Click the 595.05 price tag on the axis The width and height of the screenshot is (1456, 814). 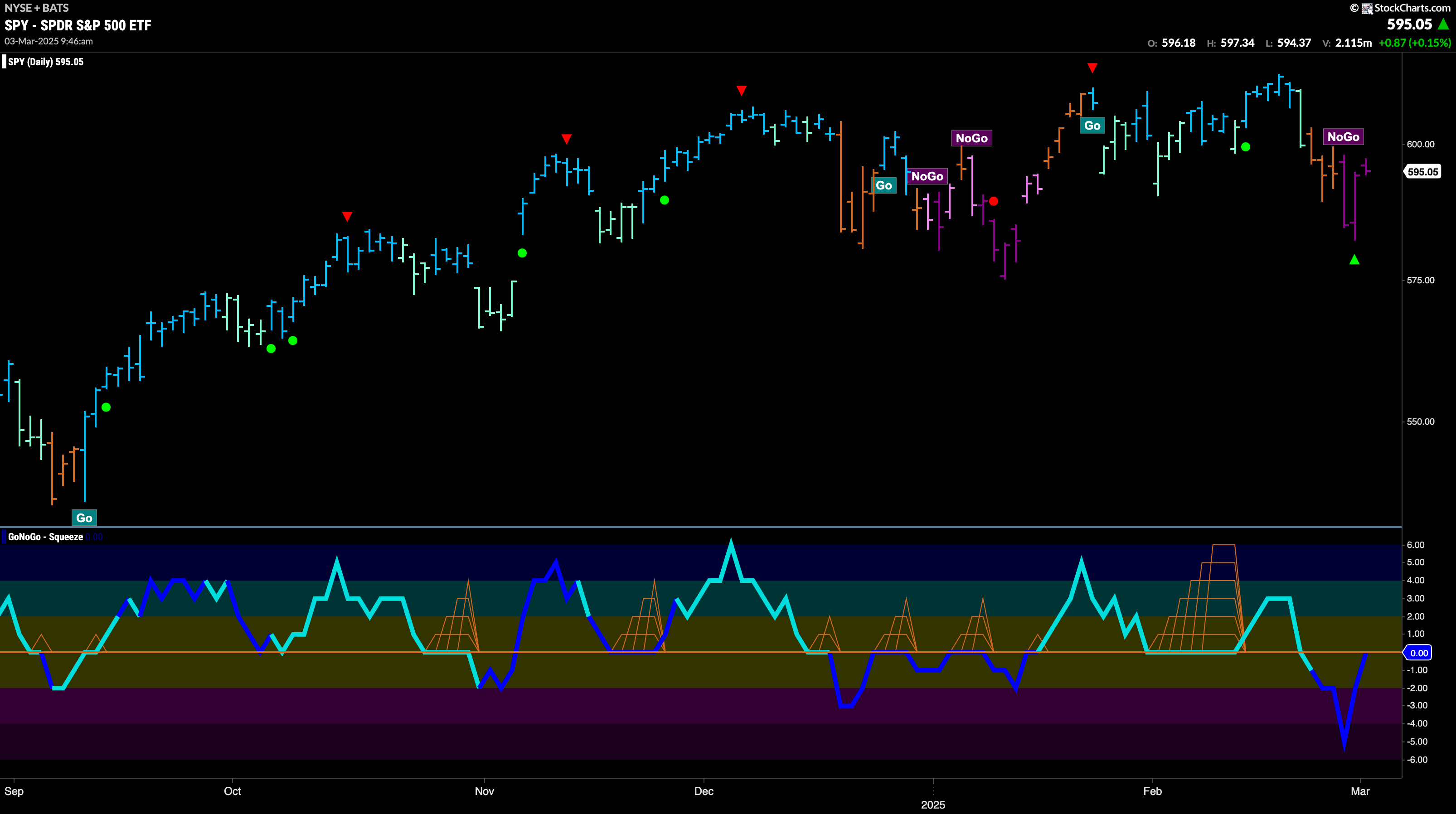[1422, 172]
